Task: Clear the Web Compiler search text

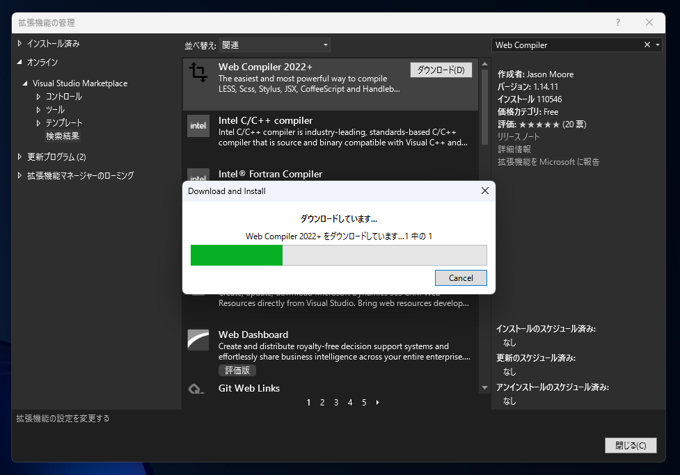Action: coord(647,45)
